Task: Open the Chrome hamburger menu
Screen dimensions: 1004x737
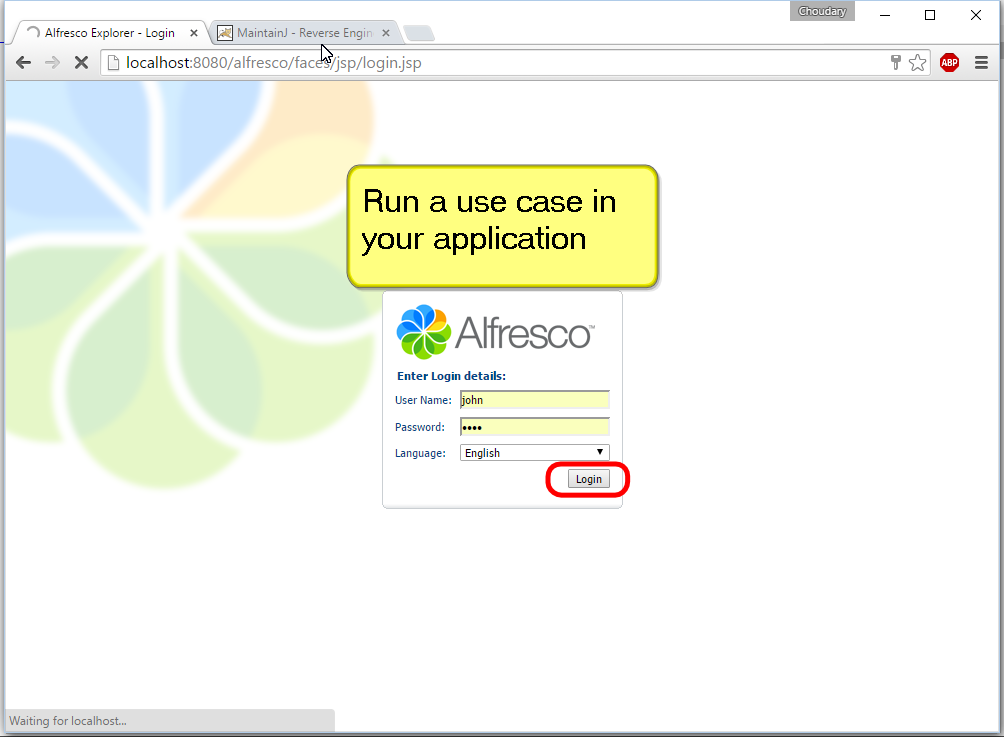Action: (x=981, y=63)
